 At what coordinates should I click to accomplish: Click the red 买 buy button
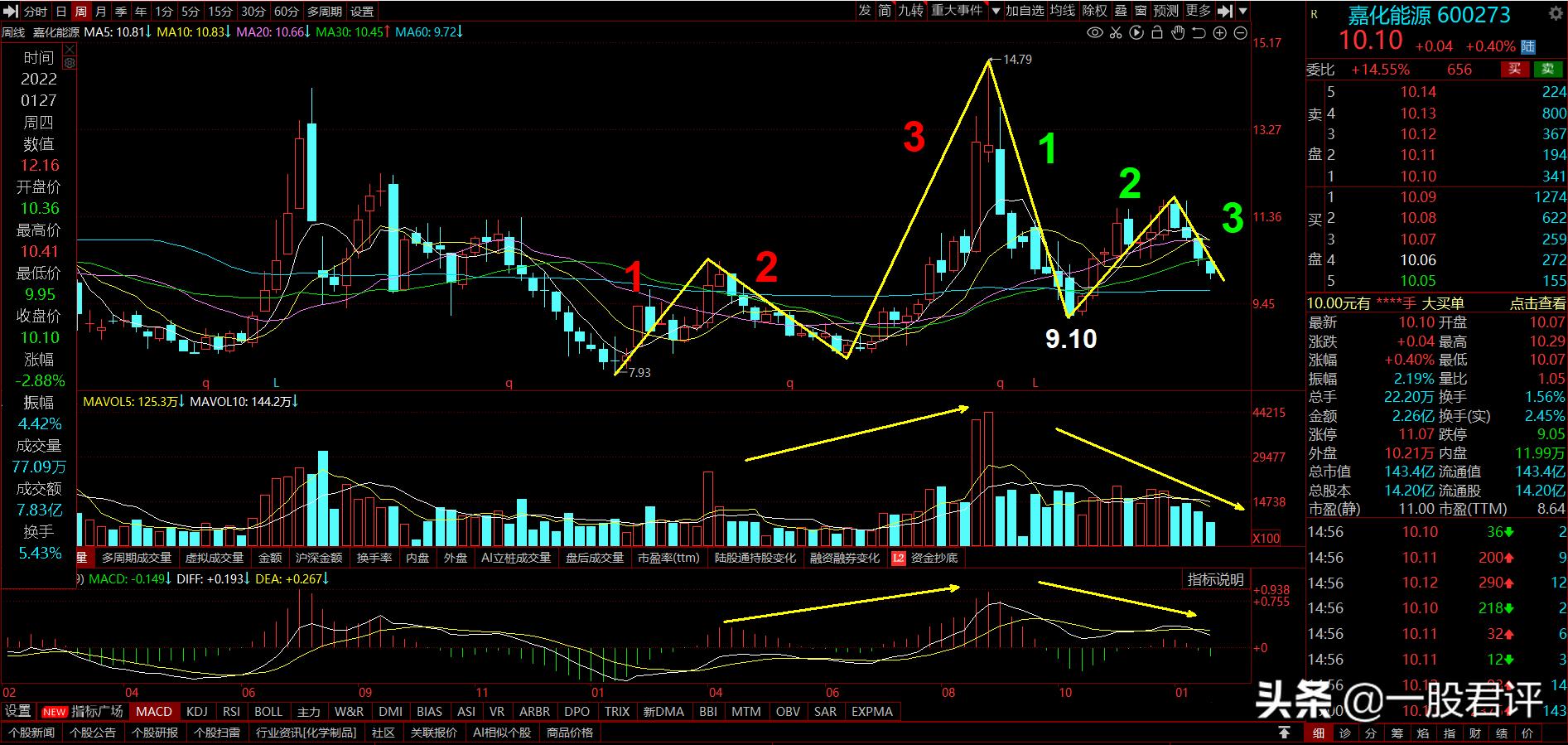pyautogui.click(x=1515, y=70)
